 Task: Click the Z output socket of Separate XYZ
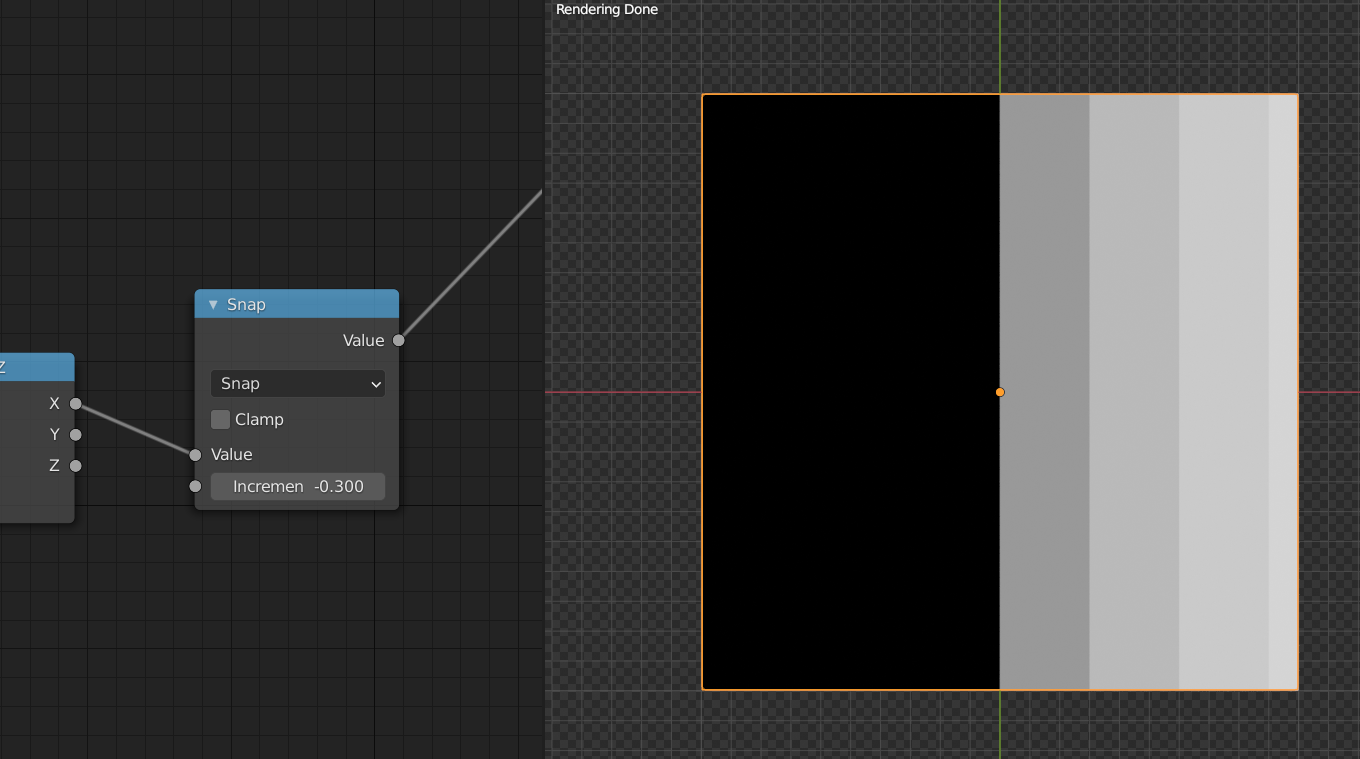[x=75, y=466]
